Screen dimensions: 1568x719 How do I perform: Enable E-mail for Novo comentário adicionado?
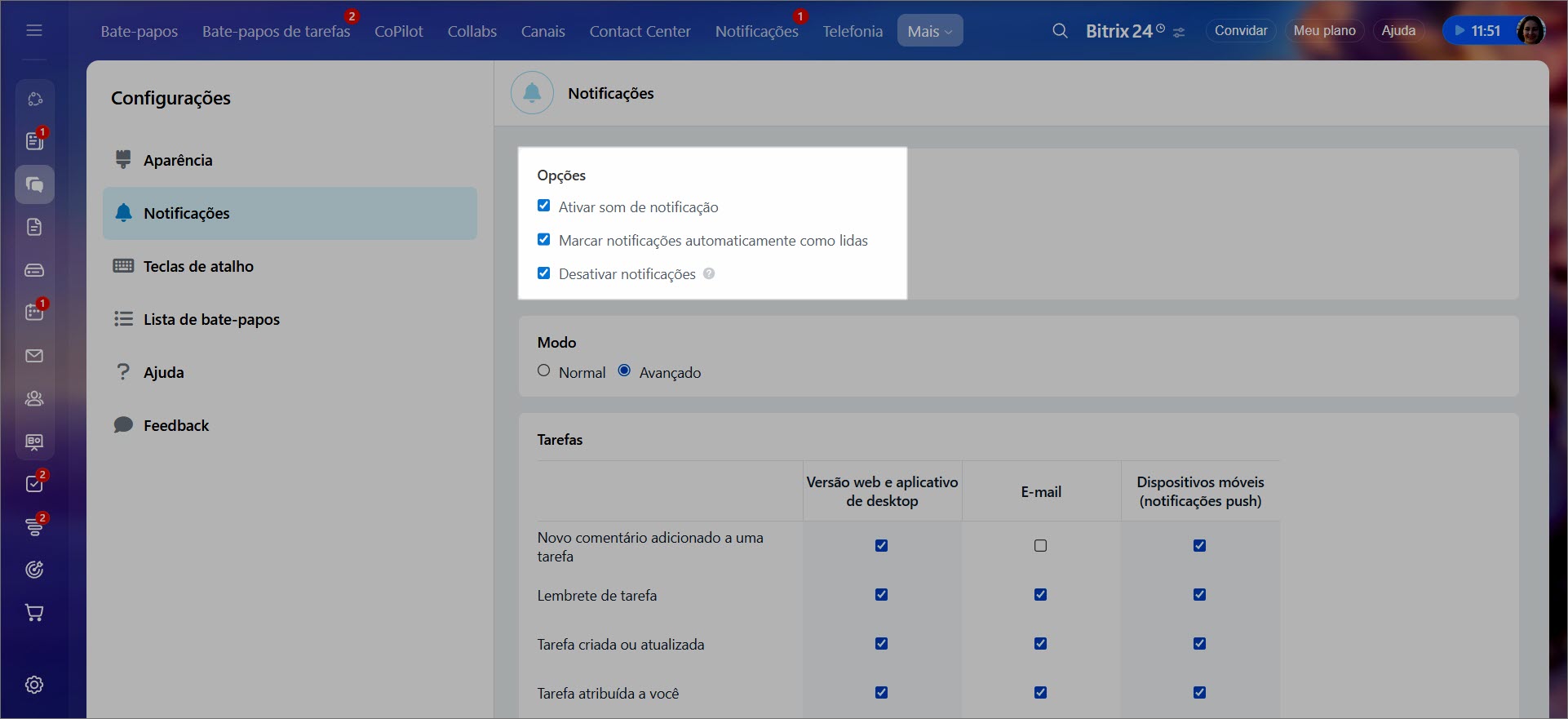[x=1040, y=546]
